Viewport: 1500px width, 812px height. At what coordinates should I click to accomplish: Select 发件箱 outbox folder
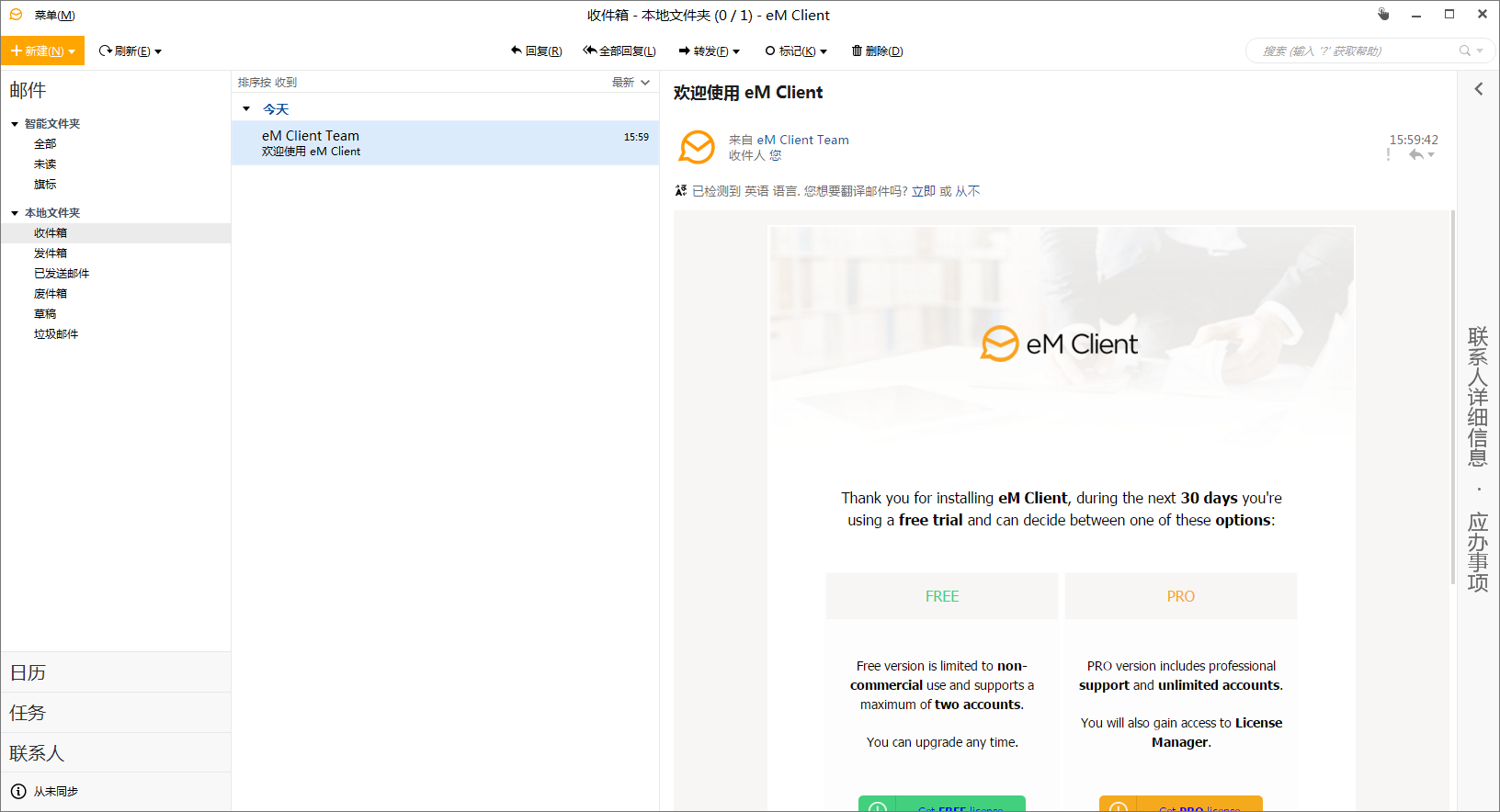click(51, 254)
